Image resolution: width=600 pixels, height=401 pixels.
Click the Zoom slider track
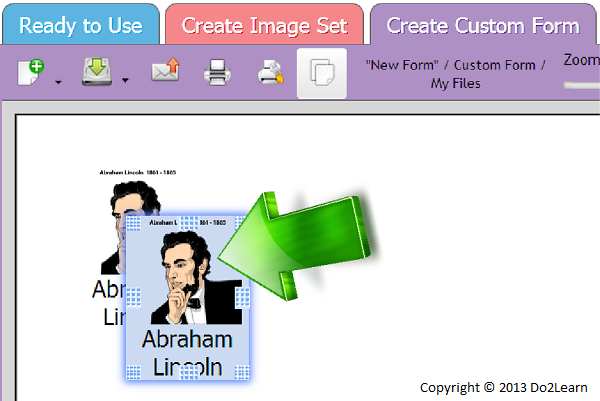coord(582,84)
